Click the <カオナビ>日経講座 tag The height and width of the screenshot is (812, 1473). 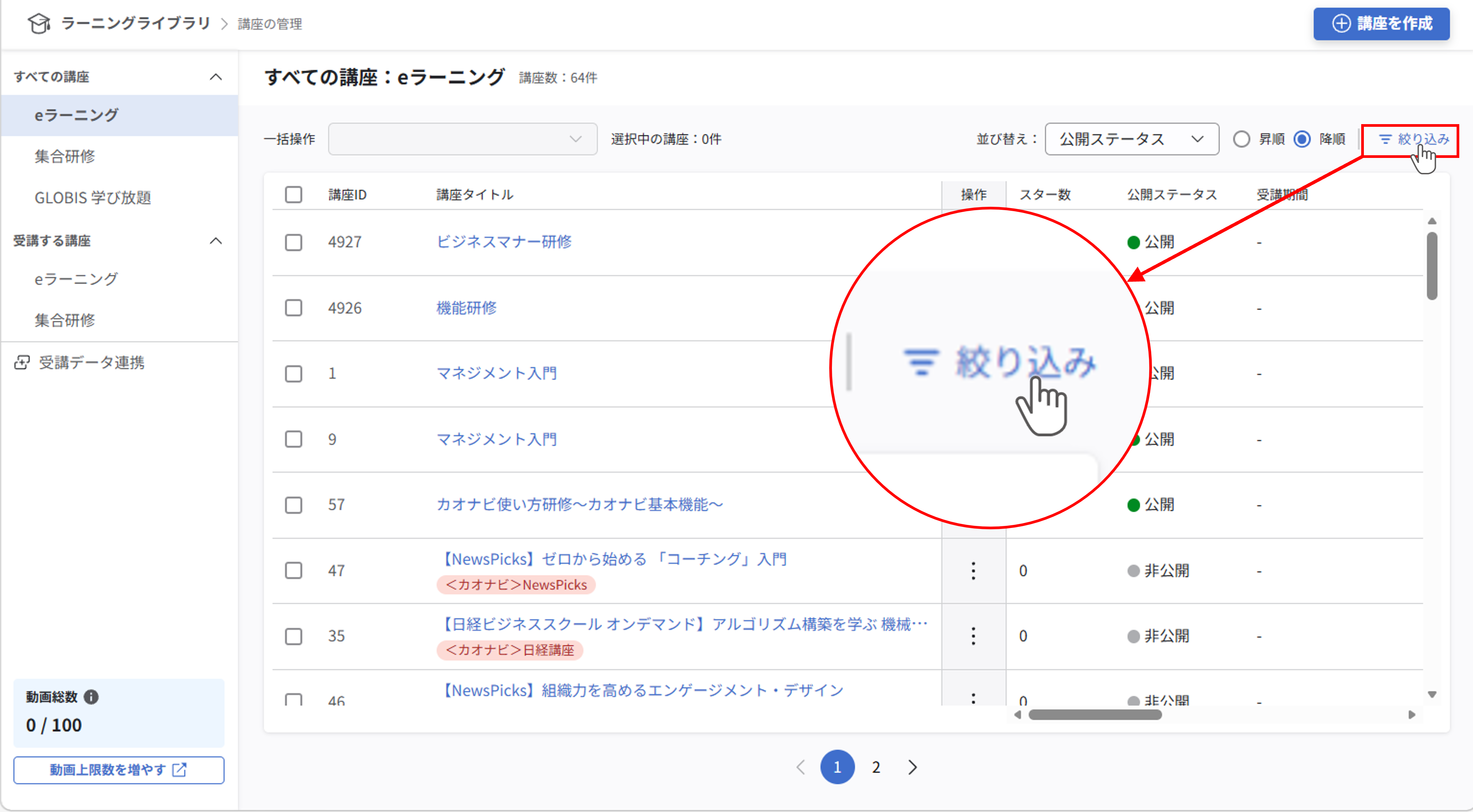510,650
